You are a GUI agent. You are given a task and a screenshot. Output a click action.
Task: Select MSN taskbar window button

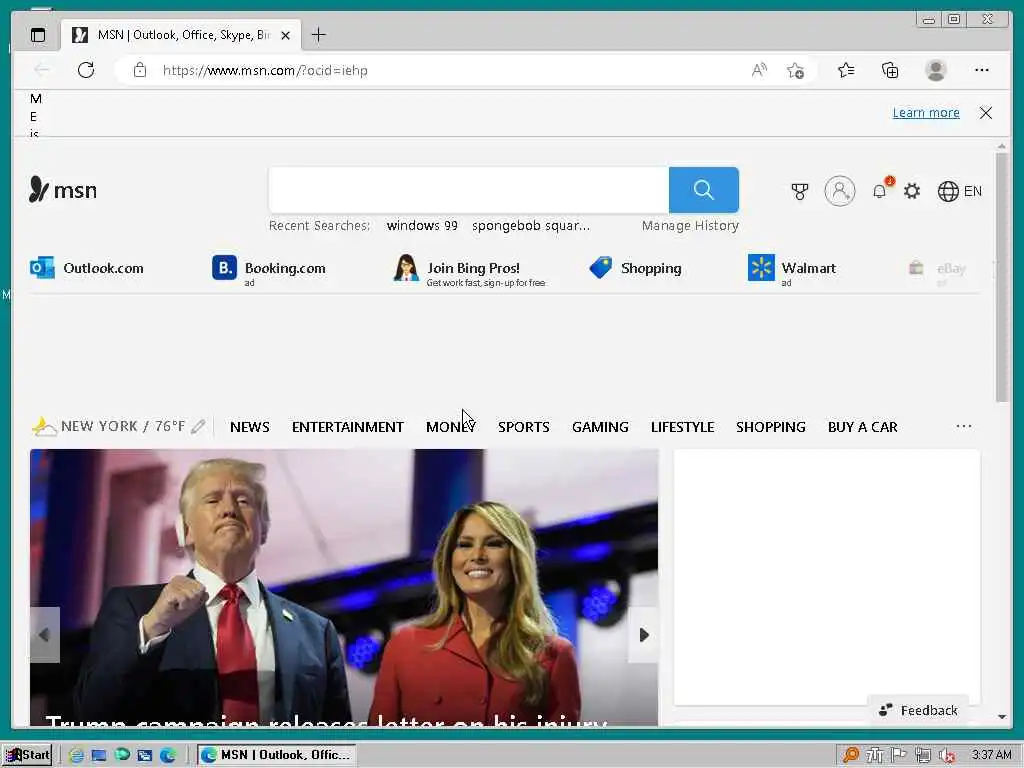tap(276, 755)
